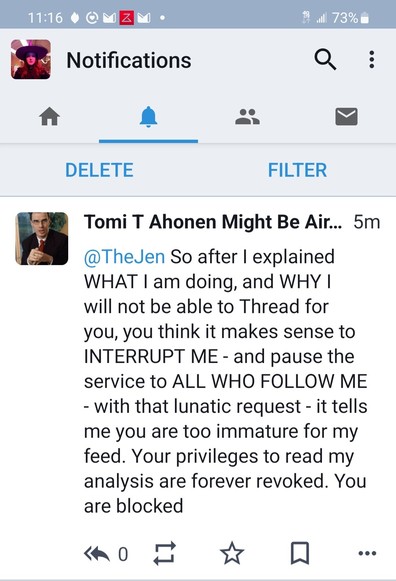
Task: Open Tomi T Ahonen display name
Action: pyautogui.click(x=213, y=222)
